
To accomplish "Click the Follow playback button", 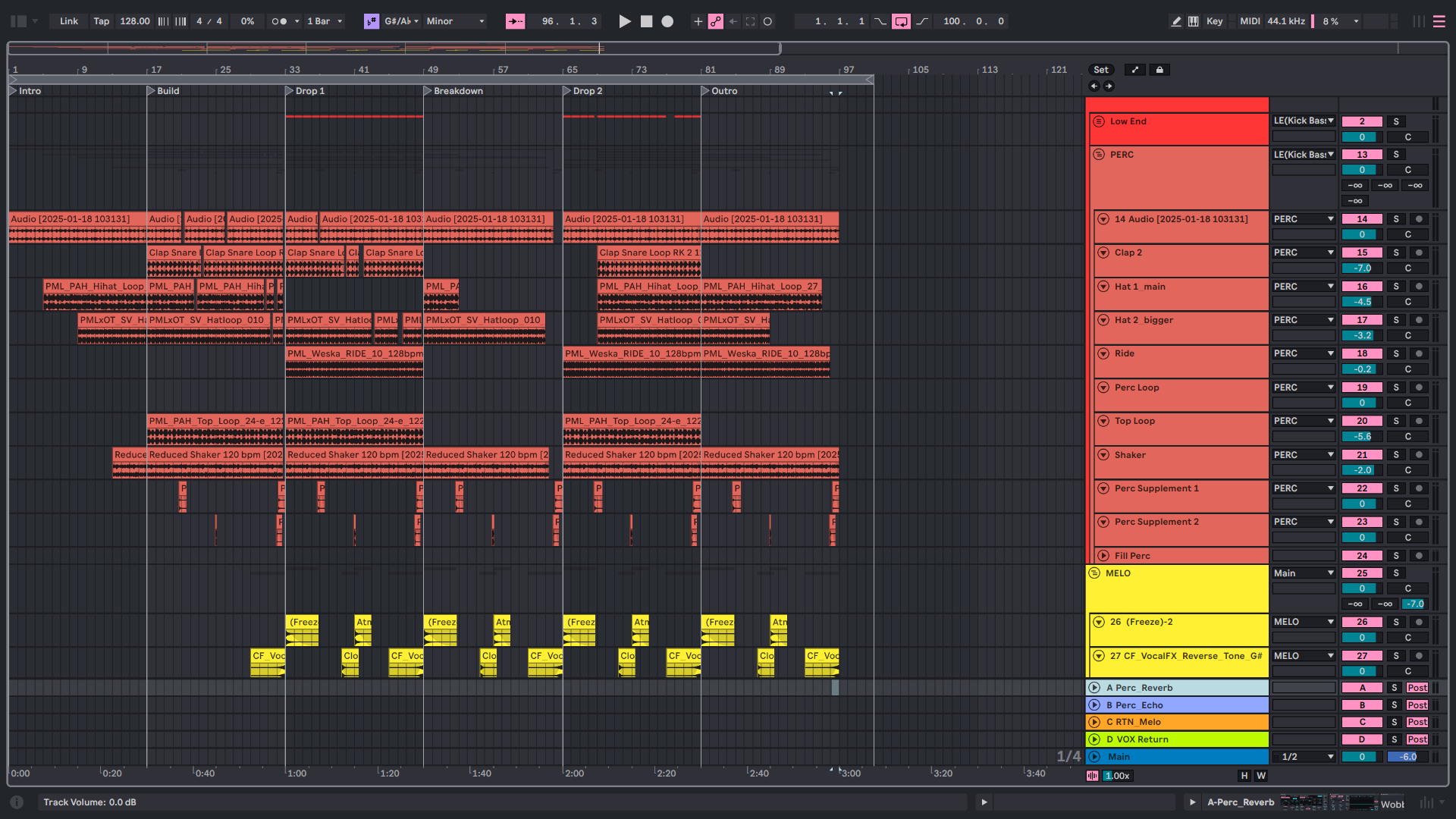I will pos(515,21).
